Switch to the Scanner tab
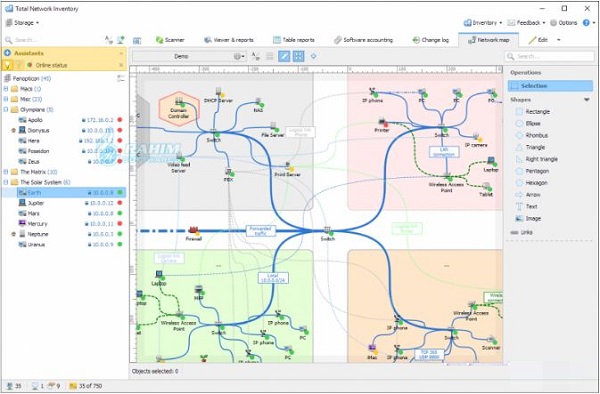600x394 pixels. point(170,40)
